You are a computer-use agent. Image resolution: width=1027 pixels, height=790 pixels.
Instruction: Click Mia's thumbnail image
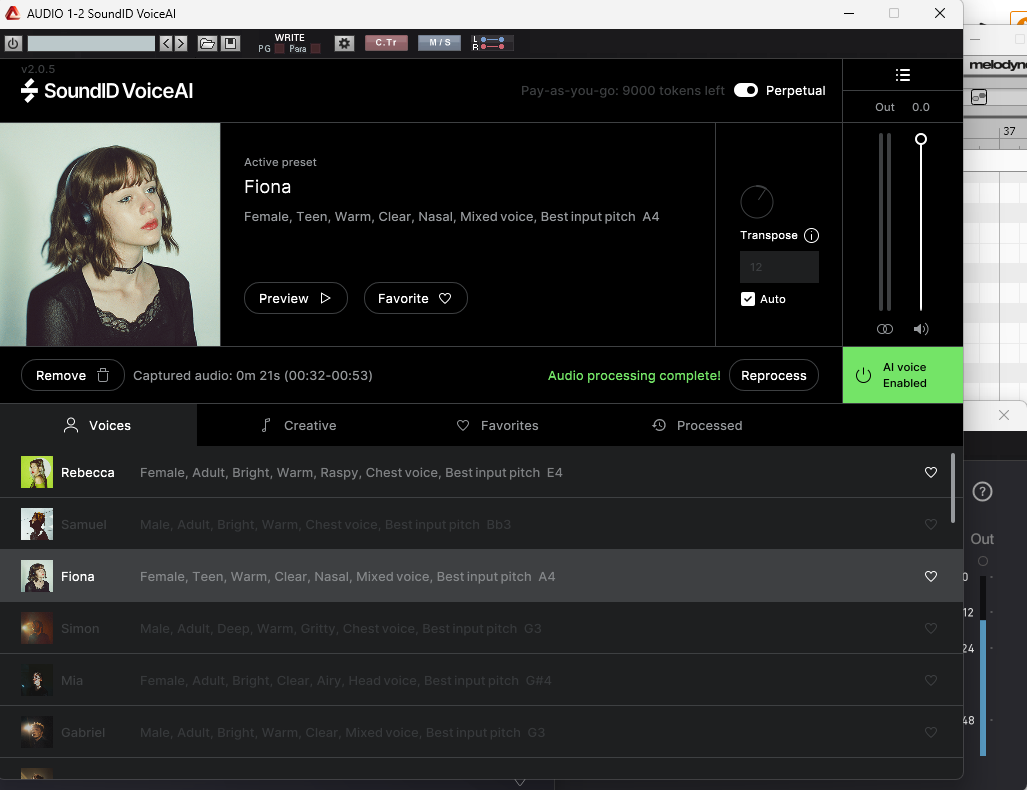point(37,680)
